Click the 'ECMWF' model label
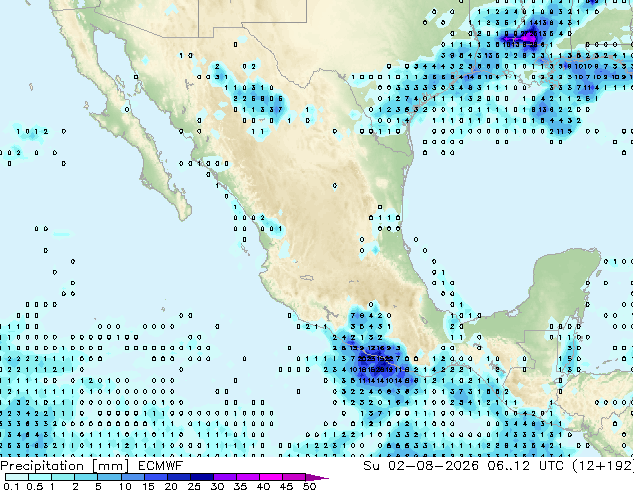634x490 pixels. 161,466
